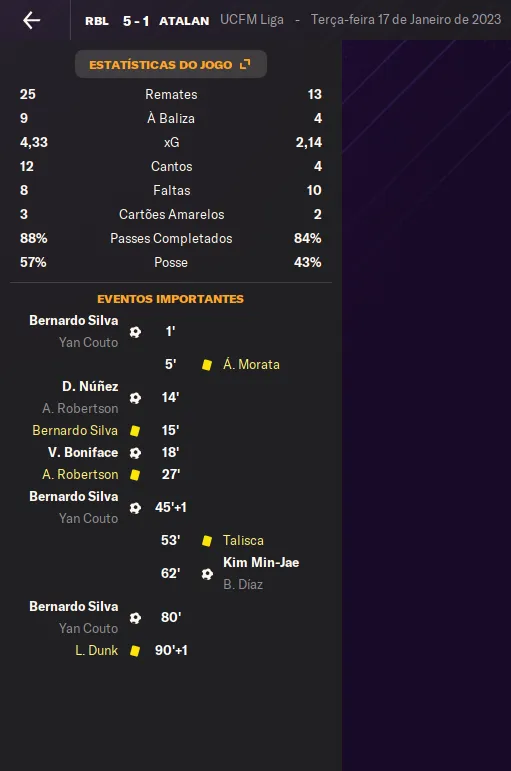Click the RBL team name in header
The image size is (511, 771).
click(x=97, y=21)
